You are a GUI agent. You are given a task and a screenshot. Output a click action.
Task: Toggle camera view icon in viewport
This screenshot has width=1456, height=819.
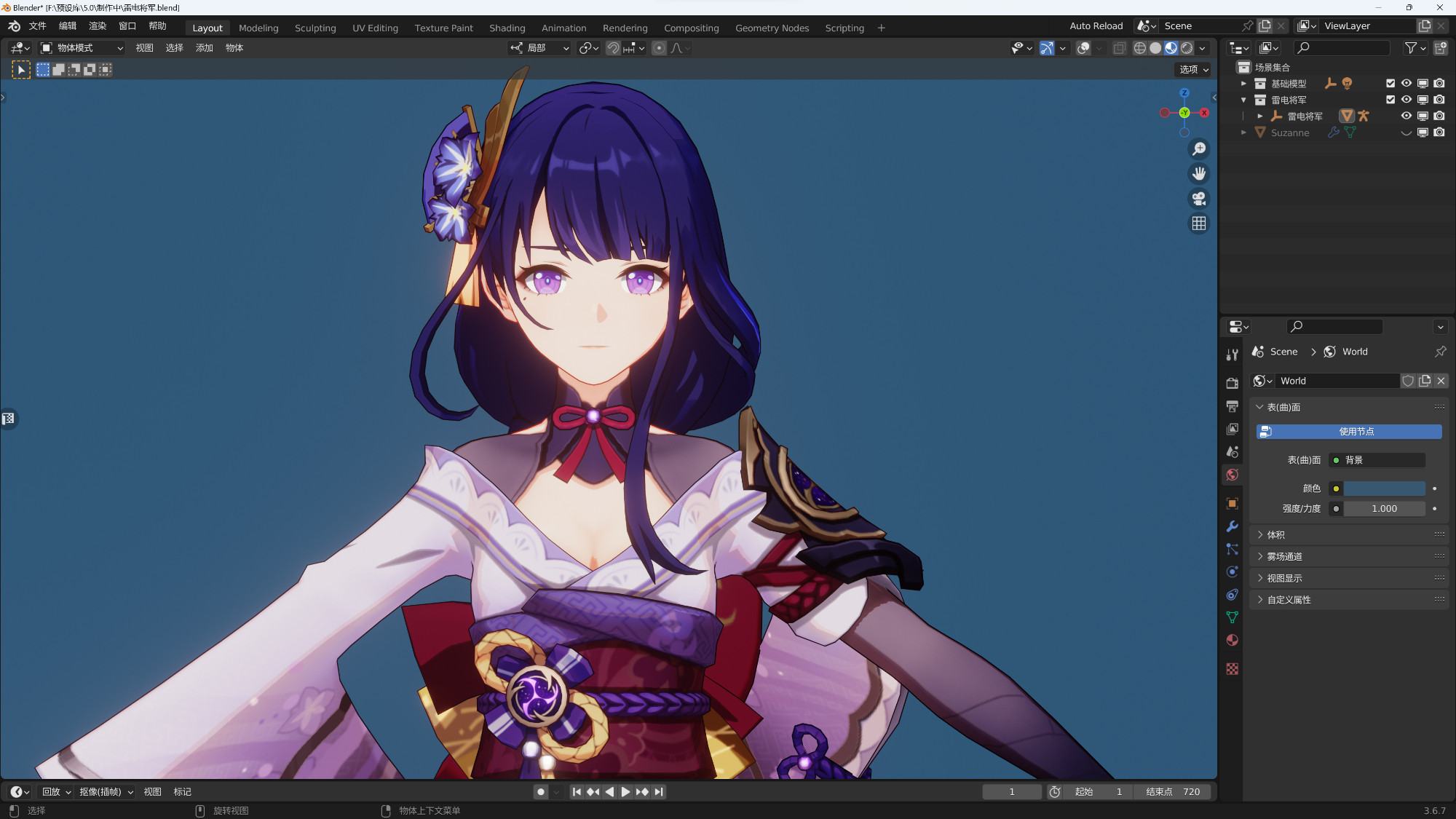coord(1199,199)
